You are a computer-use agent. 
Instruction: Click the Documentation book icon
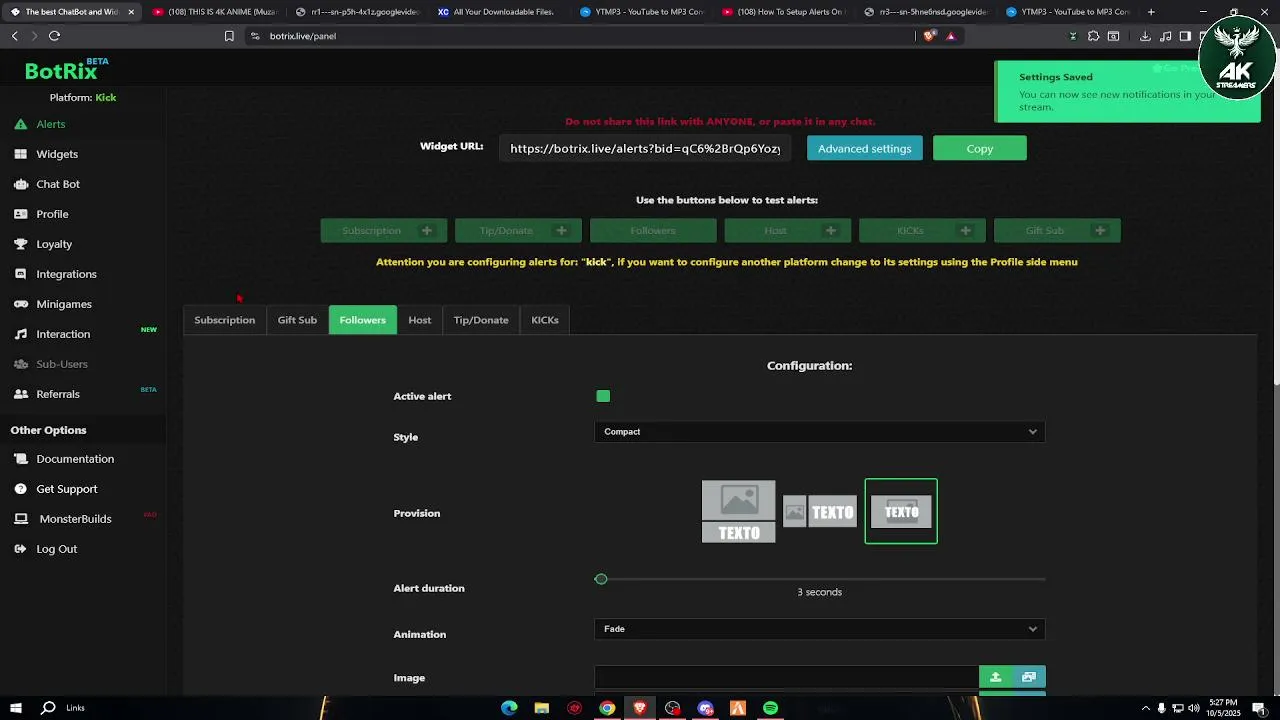pos(20,459)
